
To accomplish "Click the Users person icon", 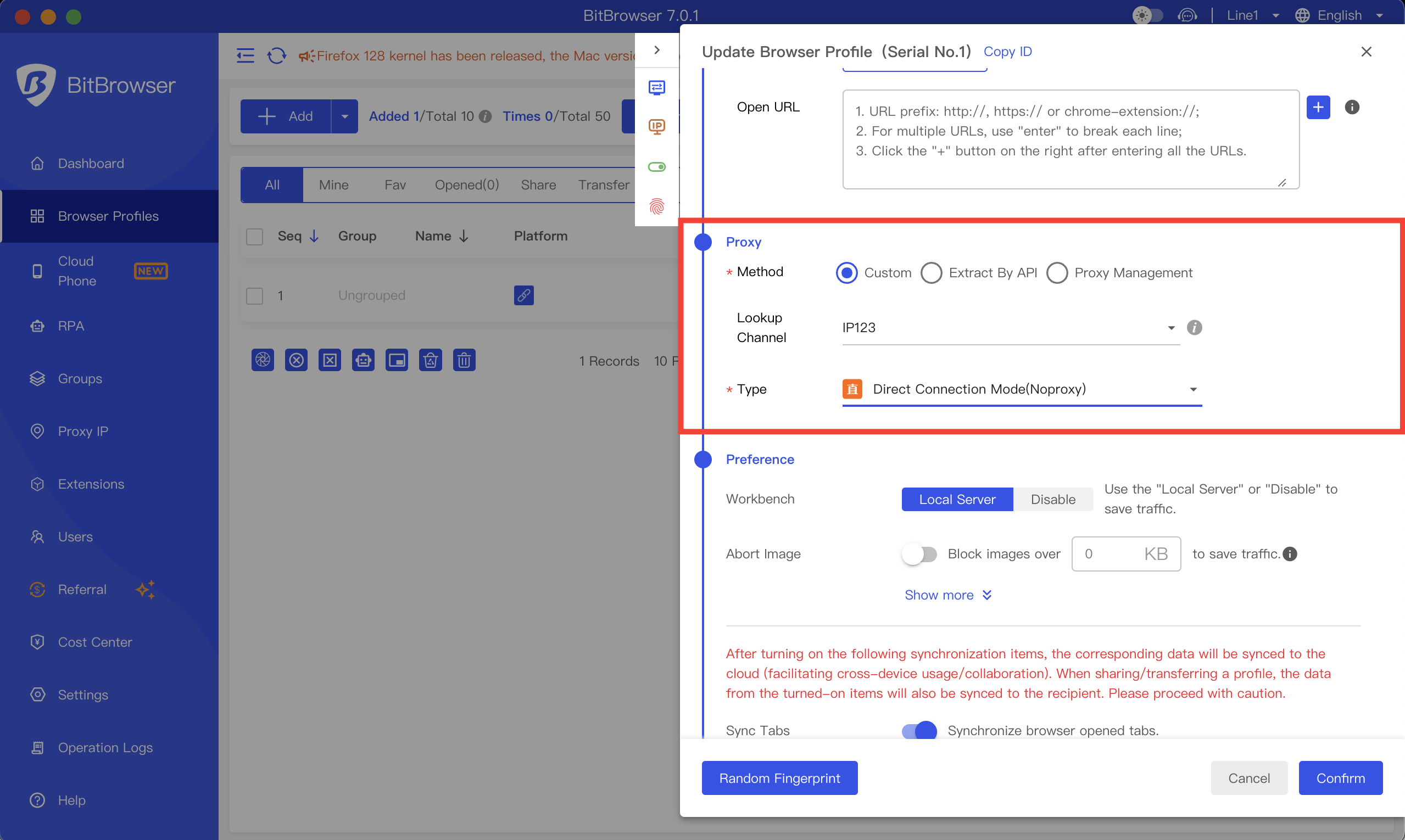I will (x=37, y=536).
